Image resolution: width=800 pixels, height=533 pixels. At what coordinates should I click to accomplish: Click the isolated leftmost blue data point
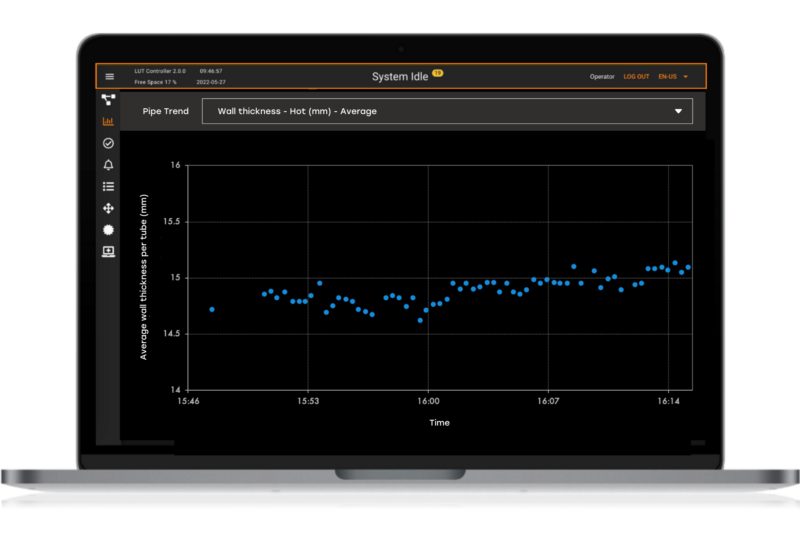click(x=212, y=310)
